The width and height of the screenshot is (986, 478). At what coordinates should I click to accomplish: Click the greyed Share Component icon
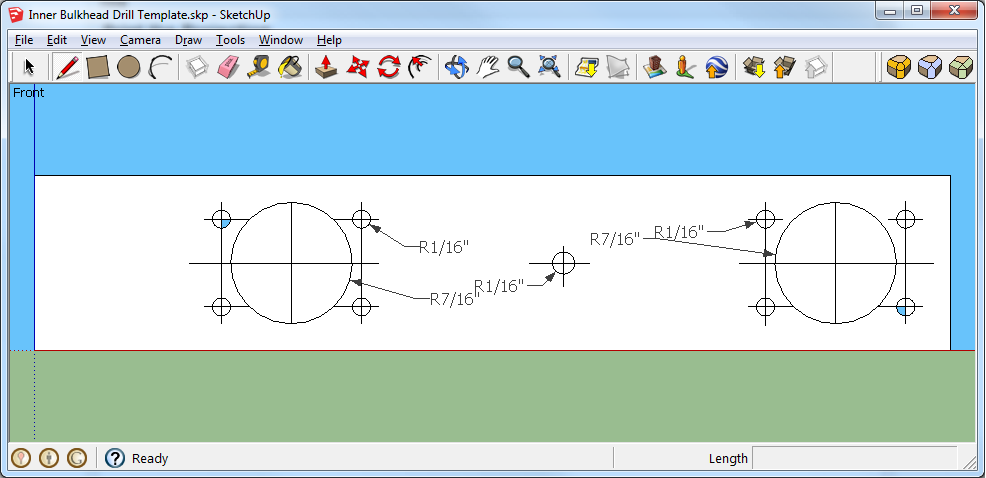coord(815,67)
